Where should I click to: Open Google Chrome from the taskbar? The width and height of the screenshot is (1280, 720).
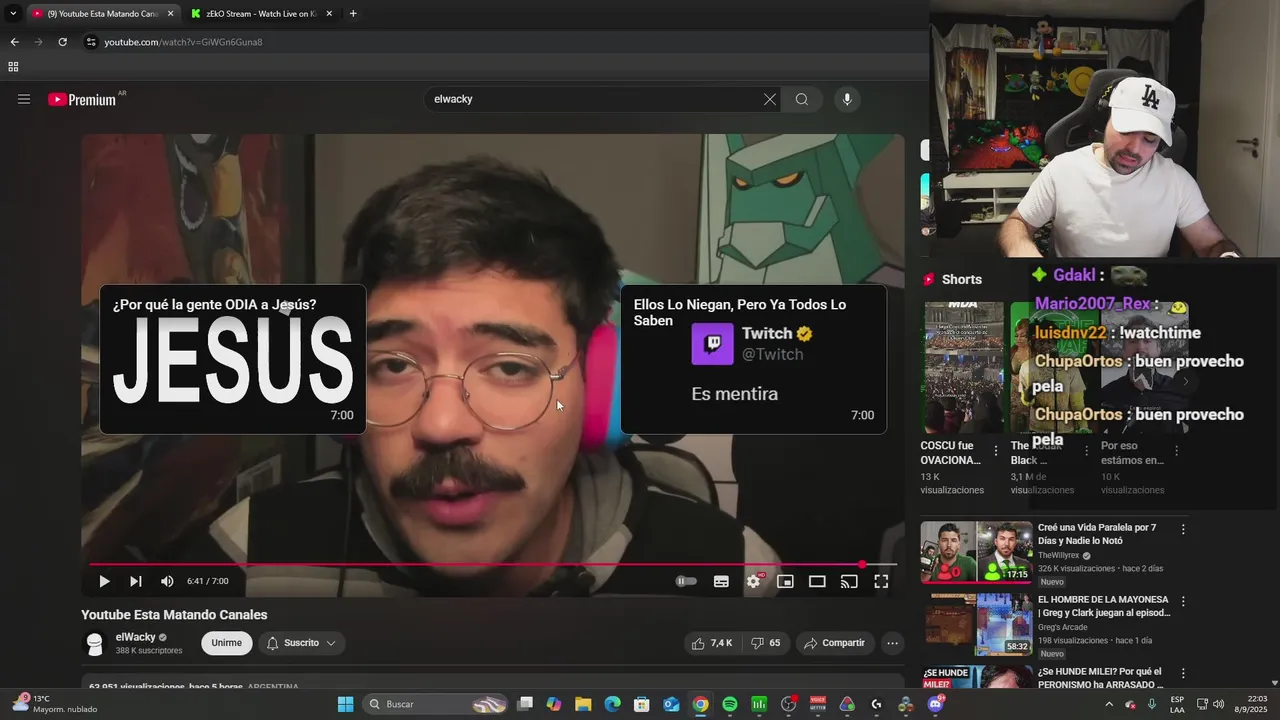pyautogui.click(x=701, y=704)
